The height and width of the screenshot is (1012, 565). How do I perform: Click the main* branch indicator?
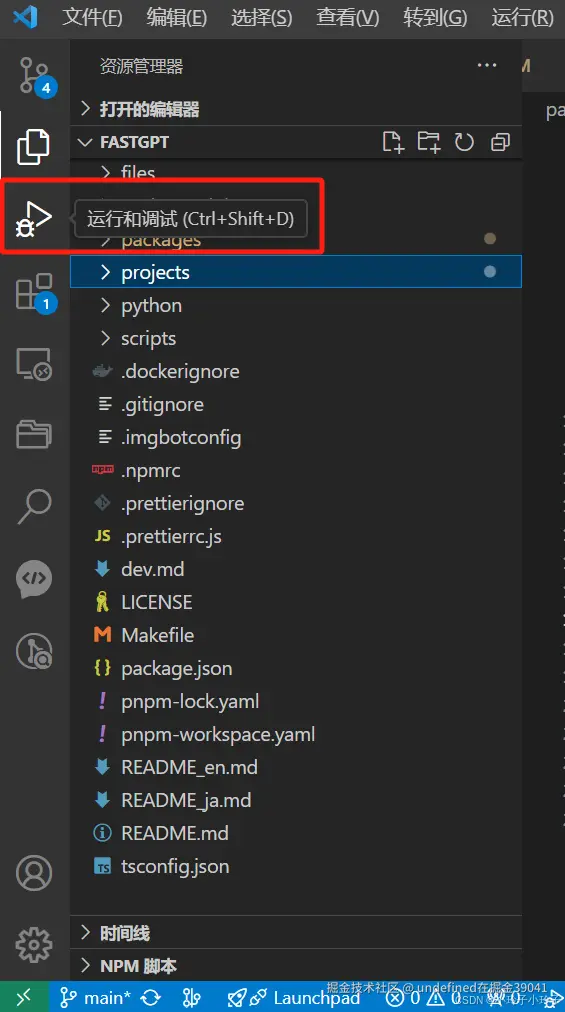[x=96, y=998]
